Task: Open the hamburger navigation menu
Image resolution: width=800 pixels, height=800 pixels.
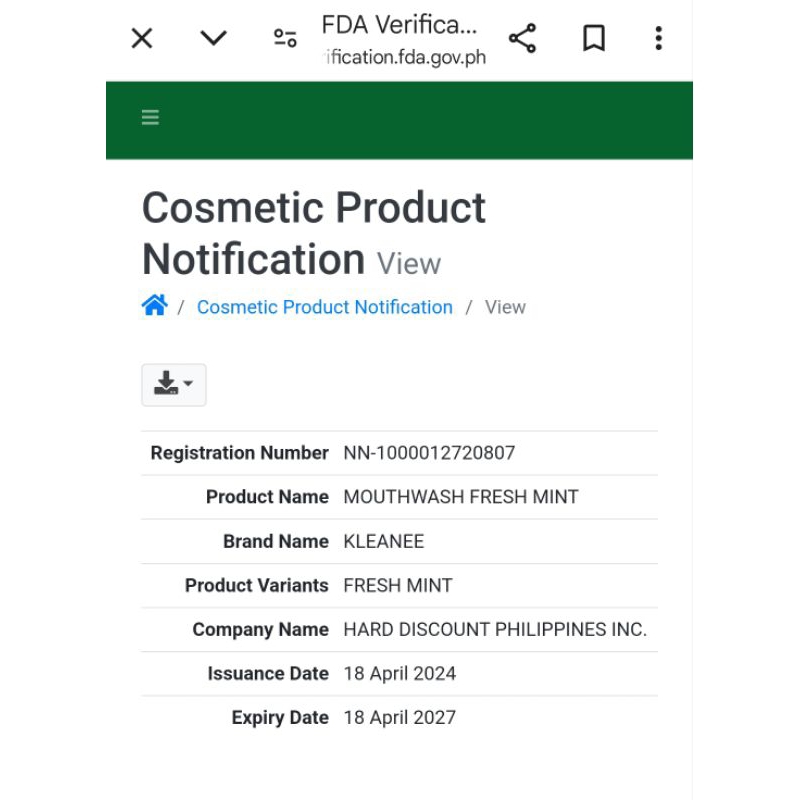Action: coord(150,118)
